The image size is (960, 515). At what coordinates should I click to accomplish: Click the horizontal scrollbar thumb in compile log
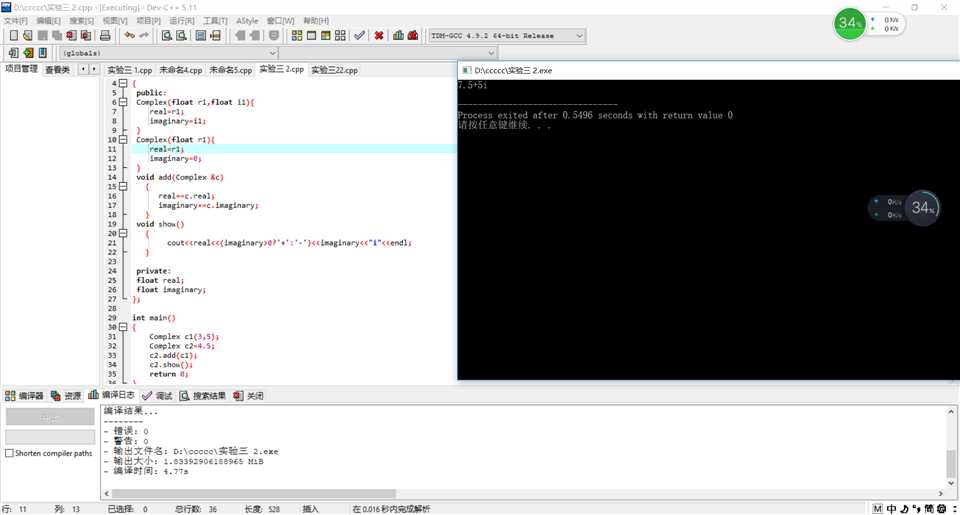pyautogui.click(x=253, y=494)
